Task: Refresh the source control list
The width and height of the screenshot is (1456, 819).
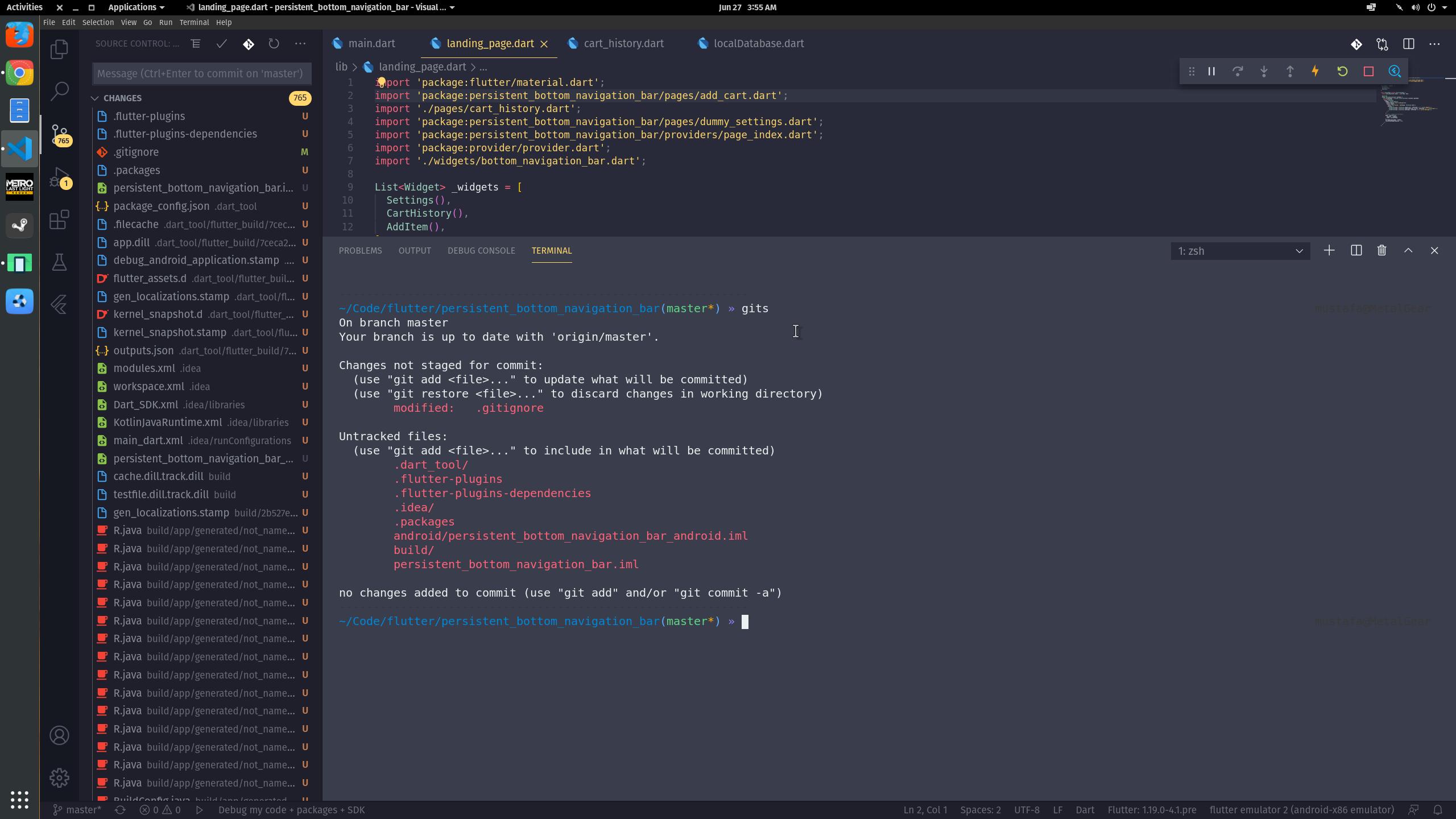Action: pyautogui.click(x=274, y=44)
